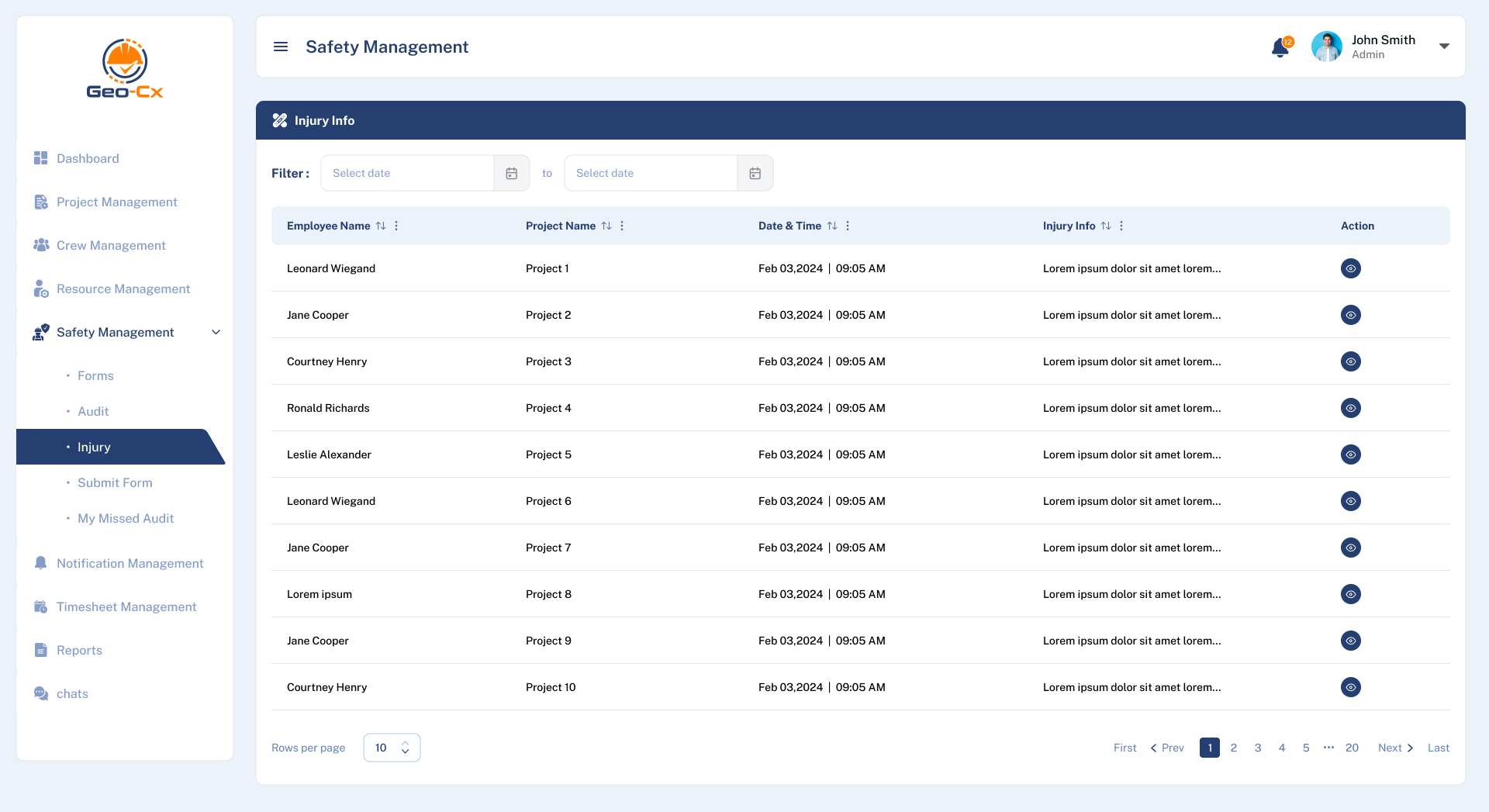View injury record of Ronald Richards
The width and height of the screenshot is (1489, 812).
click(1350, 408)
